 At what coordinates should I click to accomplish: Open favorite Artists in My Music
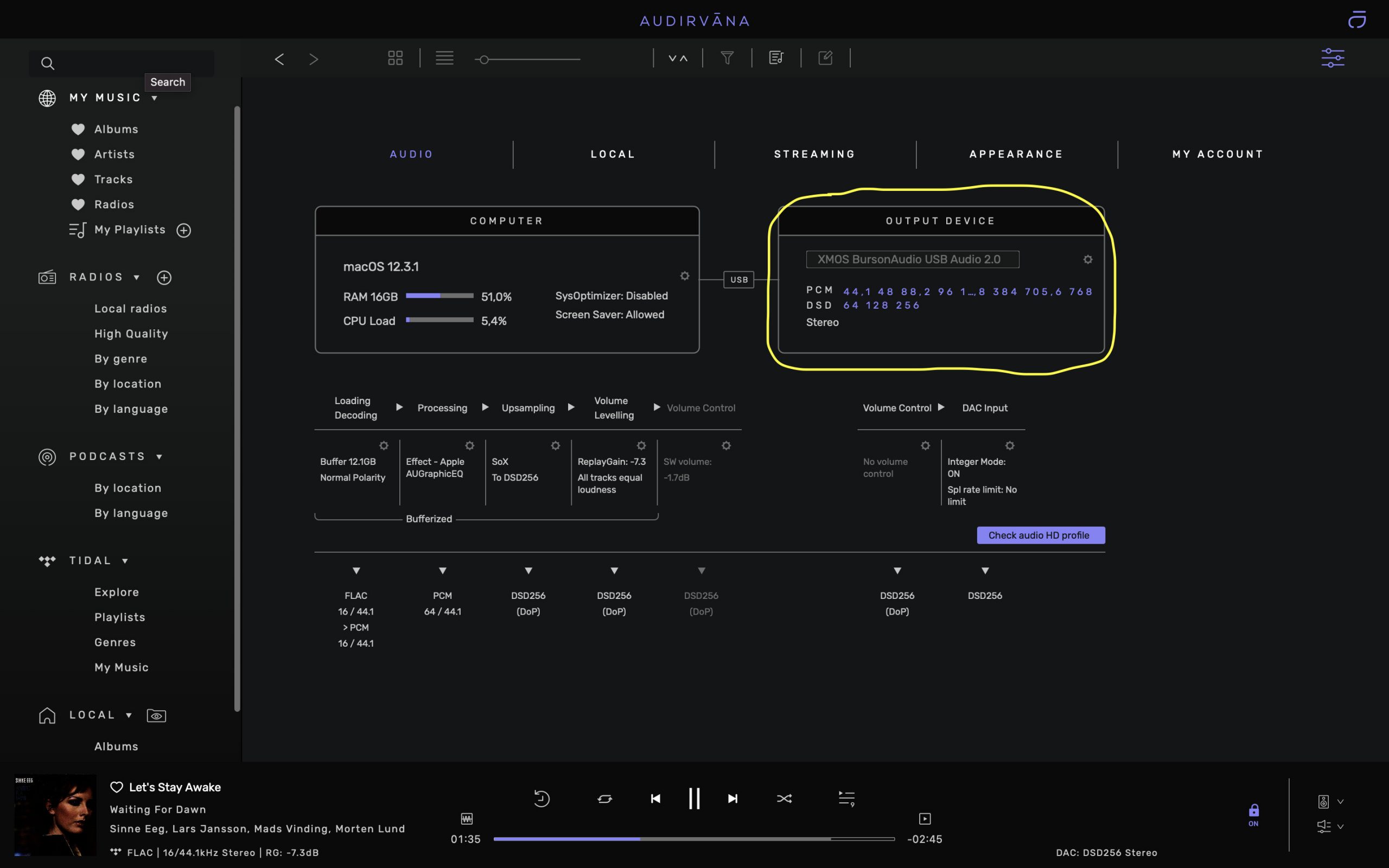114,155
